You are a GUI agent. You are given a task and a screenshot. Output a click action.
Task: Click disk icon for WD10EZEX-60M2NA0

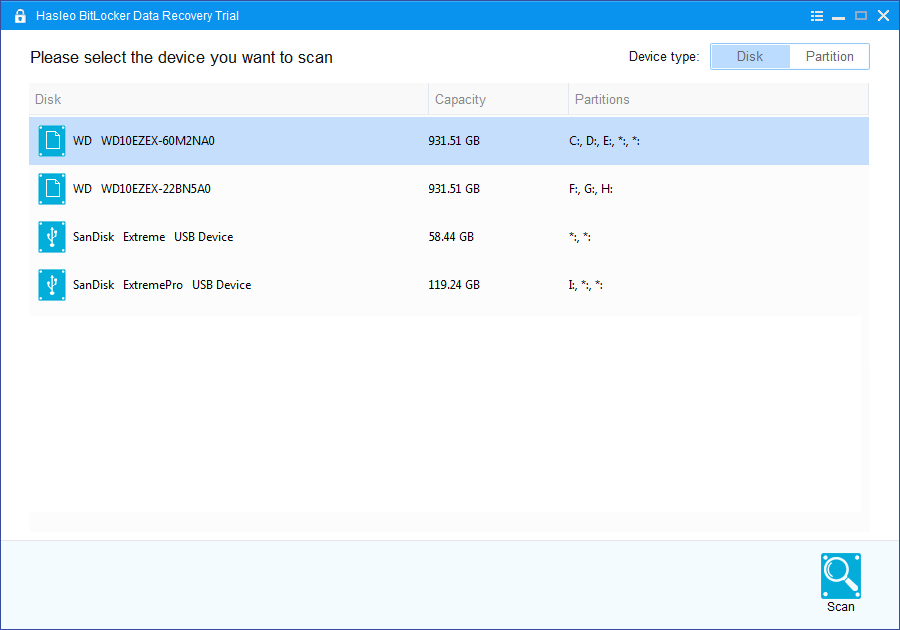tap(52, 141)
